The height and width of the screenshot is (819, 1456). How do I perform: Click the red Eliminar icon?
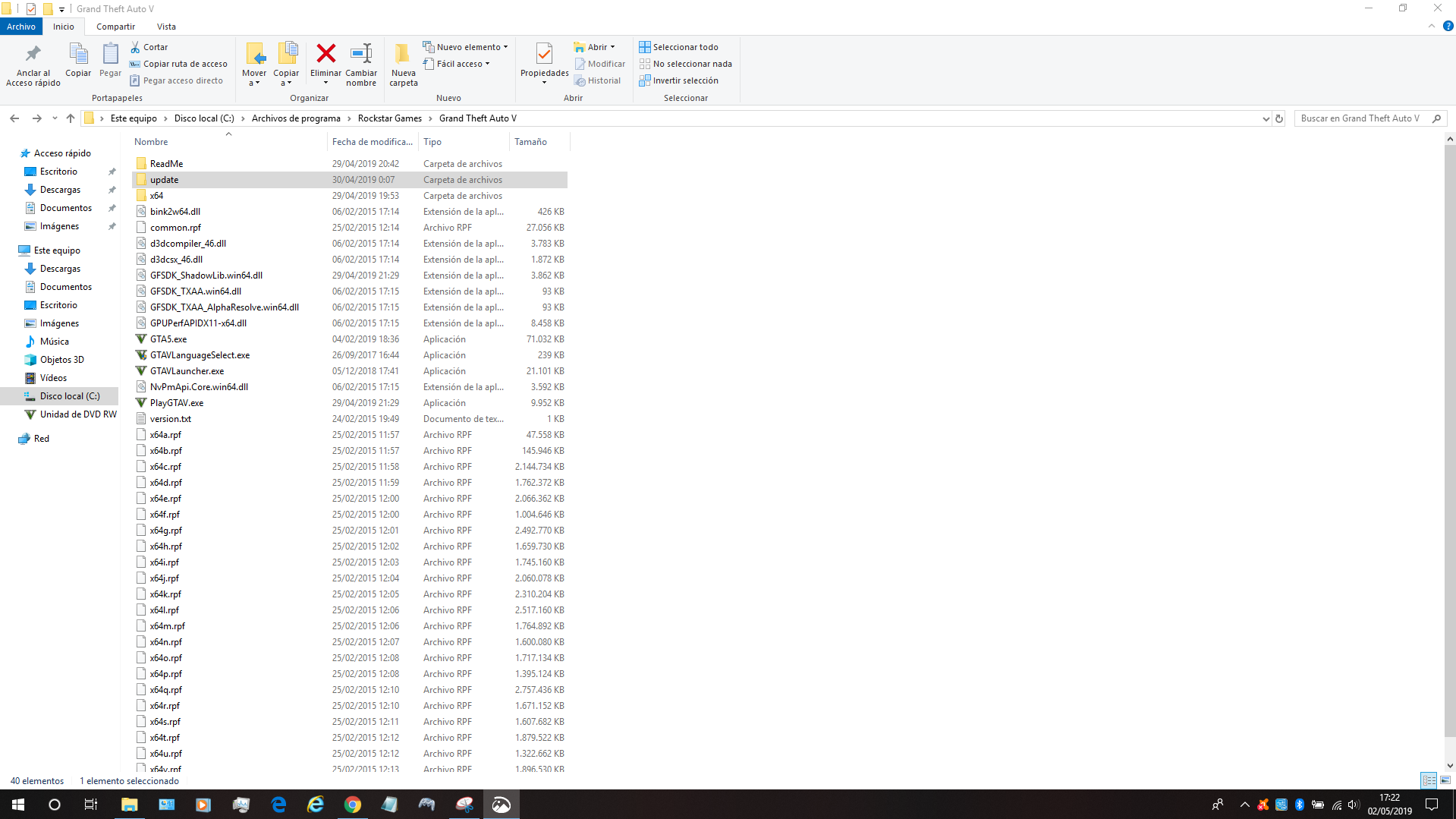(326, 53)
